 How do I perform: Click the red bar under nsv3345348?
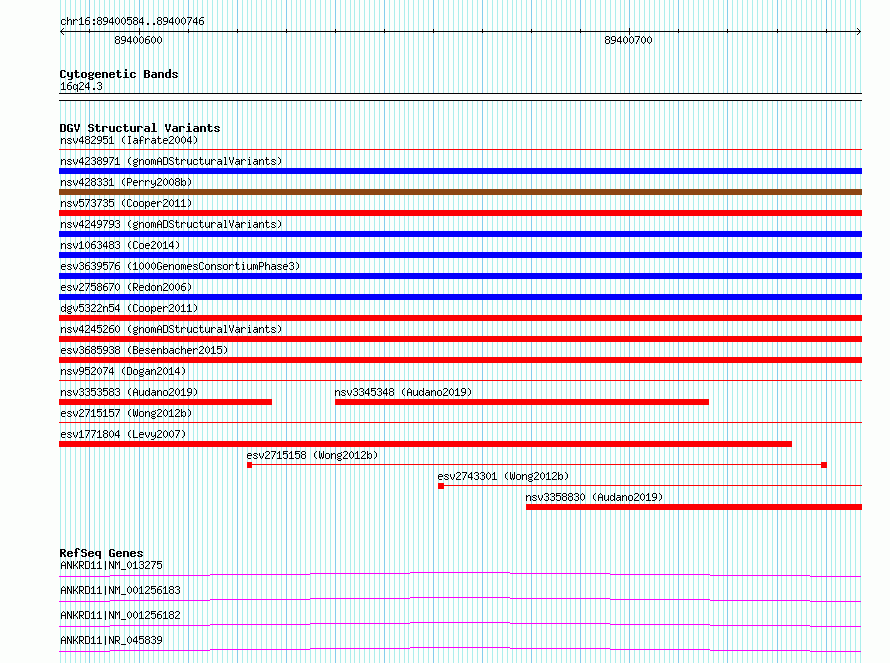coord(522,402)
